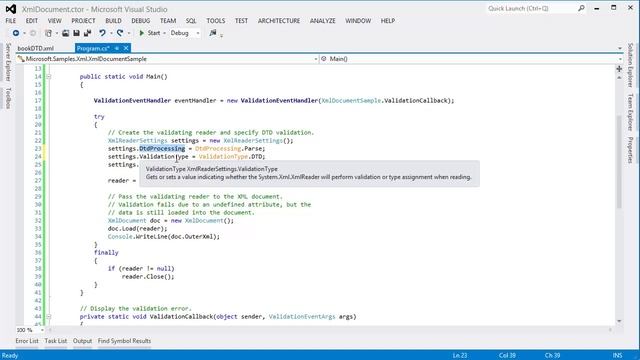Open the Start button dropdown arrow
Image resolution: width=640 pixels, height=360 pixels.
pyautogui.click(x=164, y=33)
